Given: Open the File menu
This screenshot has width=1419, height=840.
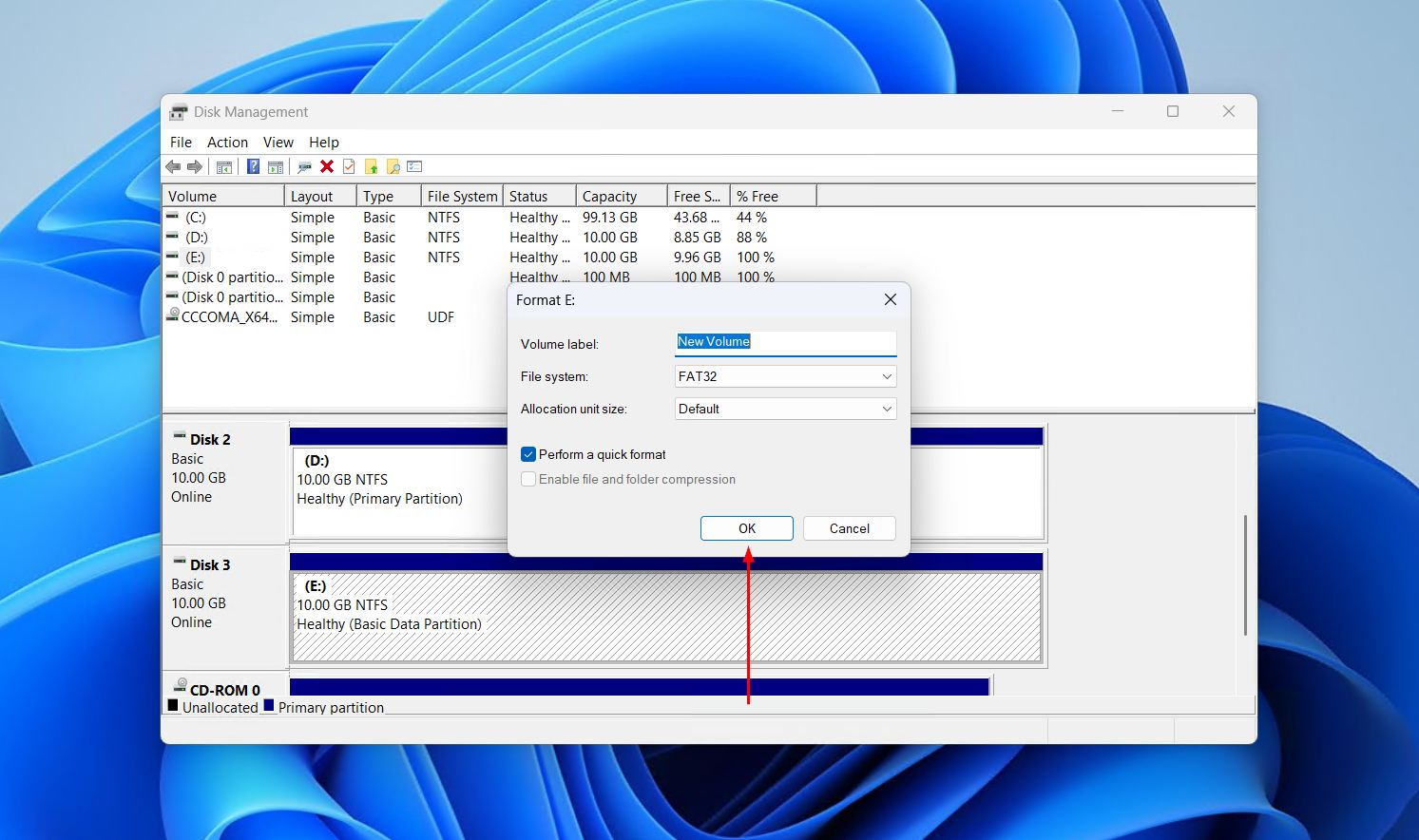Looking at the screenshot, I should coord(181,143).
